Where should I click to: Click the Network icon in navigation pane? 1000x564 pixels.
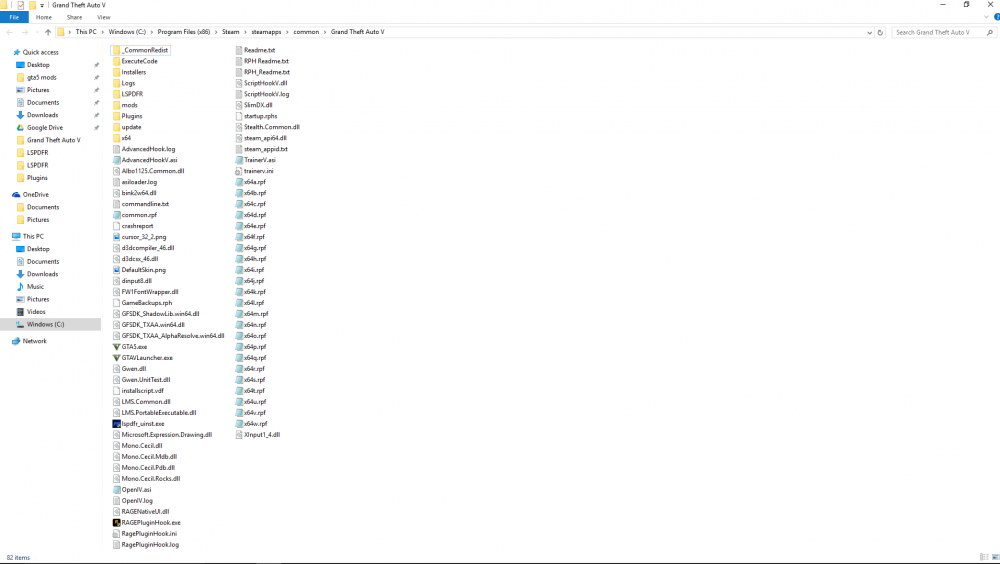click(16, 341)
